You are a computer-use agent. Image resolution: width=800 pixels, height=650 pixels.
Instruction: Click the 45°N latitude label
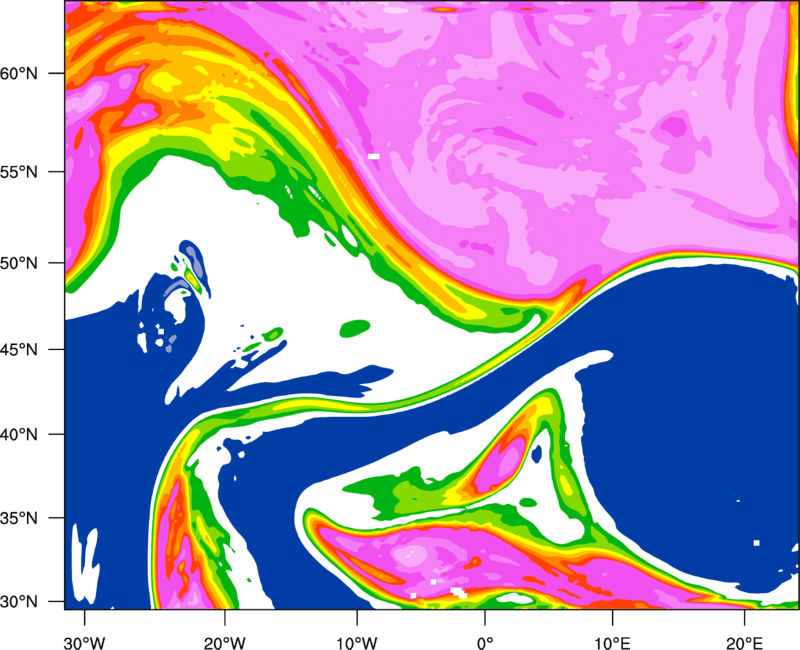19,350
